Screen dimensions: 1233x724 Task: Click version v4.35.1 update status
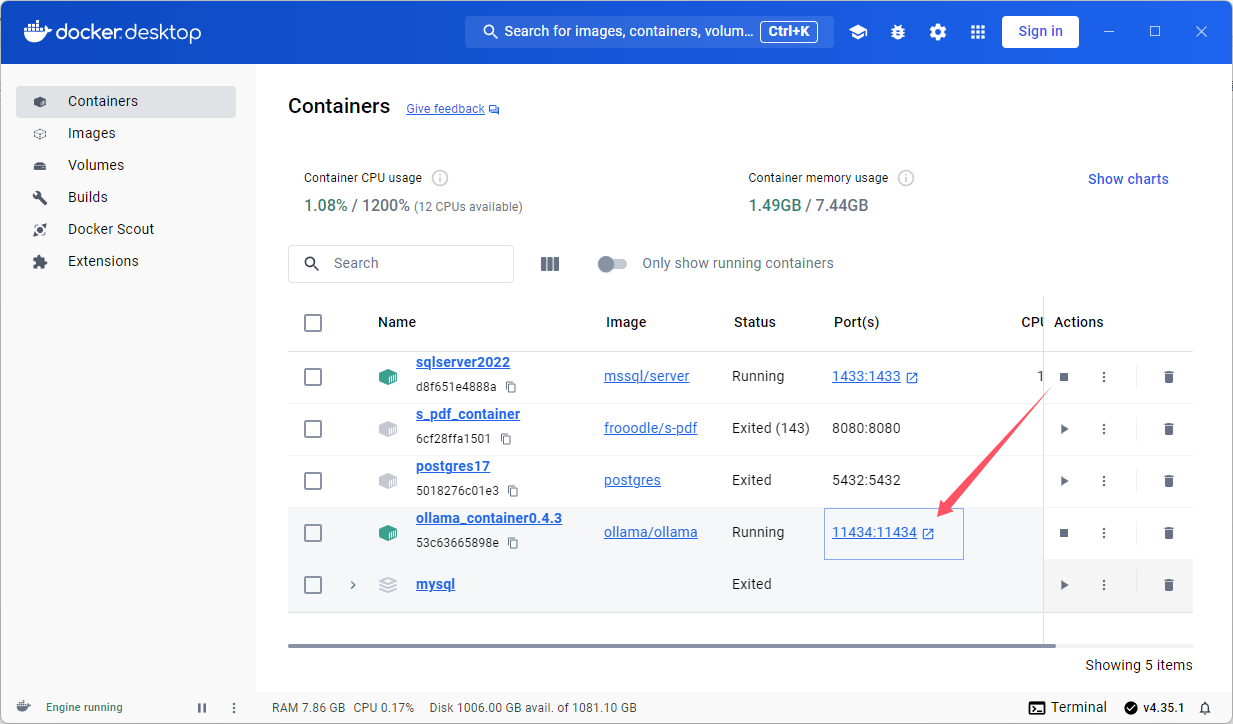(1154, 708)
